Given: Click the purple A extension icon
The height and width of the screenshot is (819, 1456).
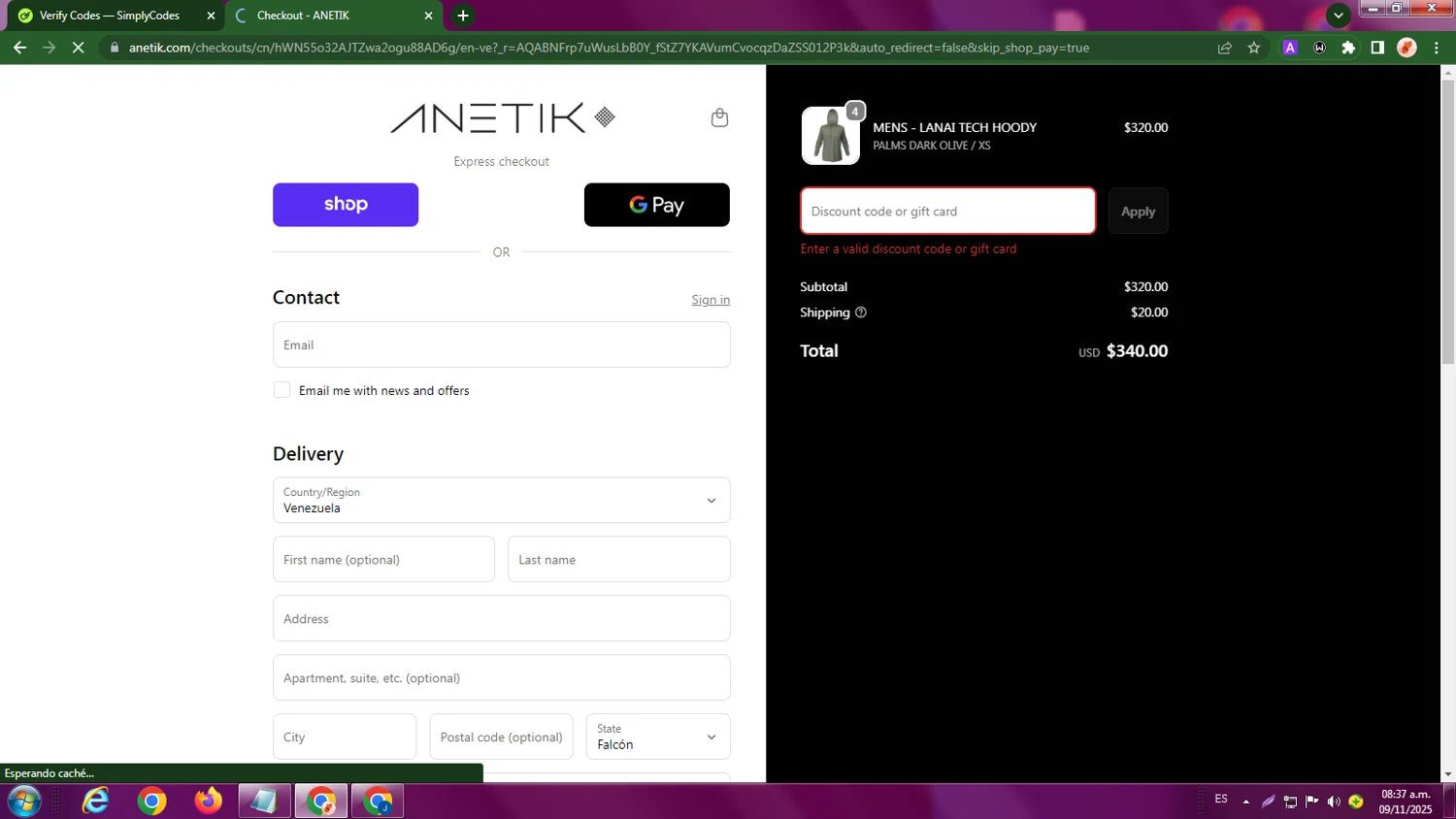Looking at the screenshot, I should coord(1290,48).
